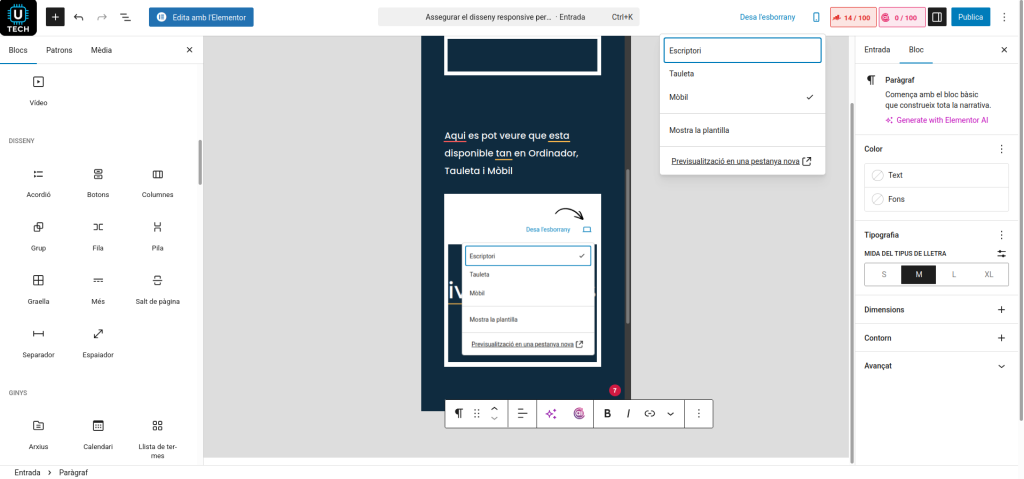
Task: Click the undo arrow in top toolbar
Action: (79, 17)
